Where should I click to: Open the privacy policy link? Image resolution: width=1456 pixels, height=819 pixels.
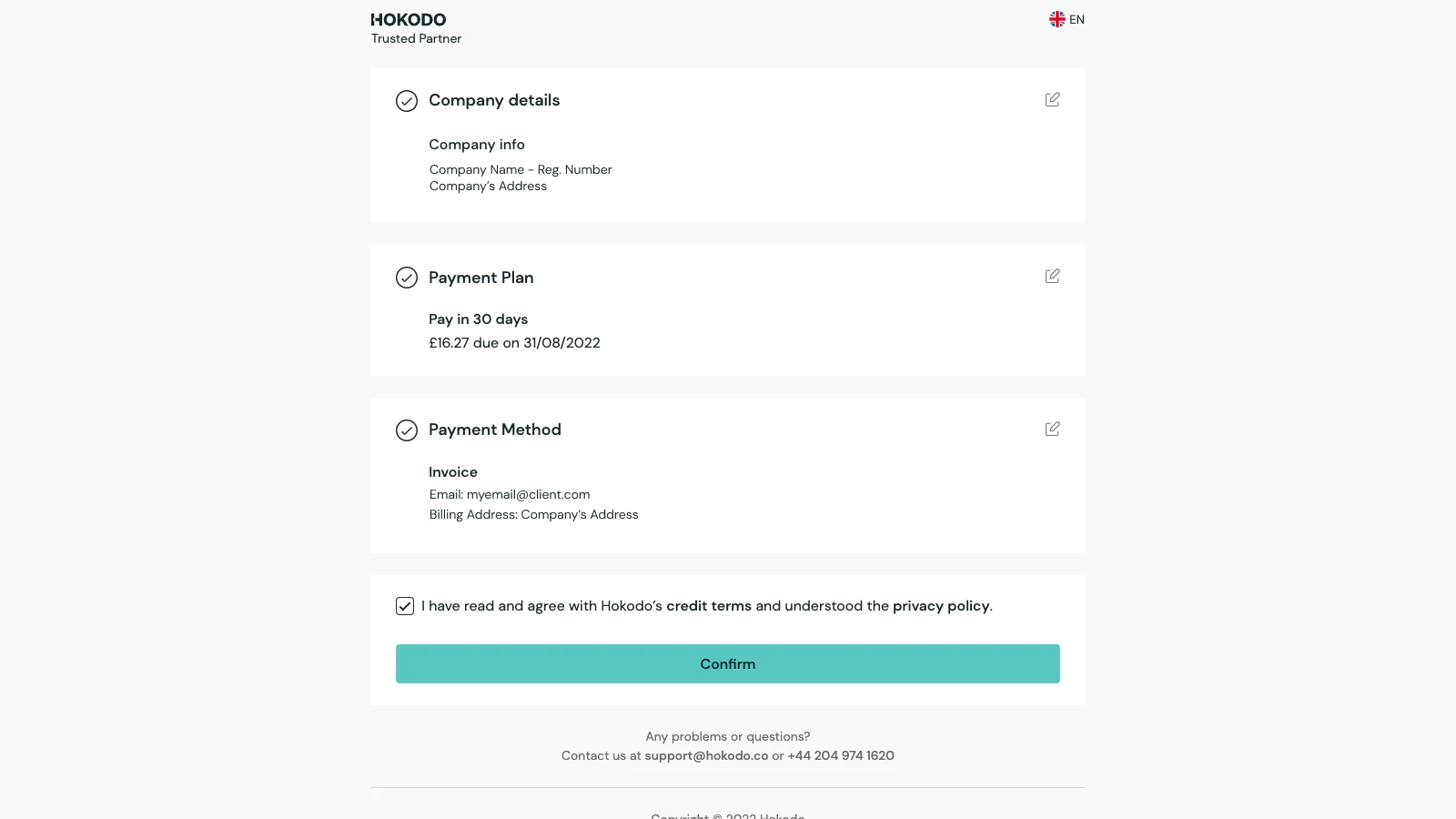click(941, 606)
